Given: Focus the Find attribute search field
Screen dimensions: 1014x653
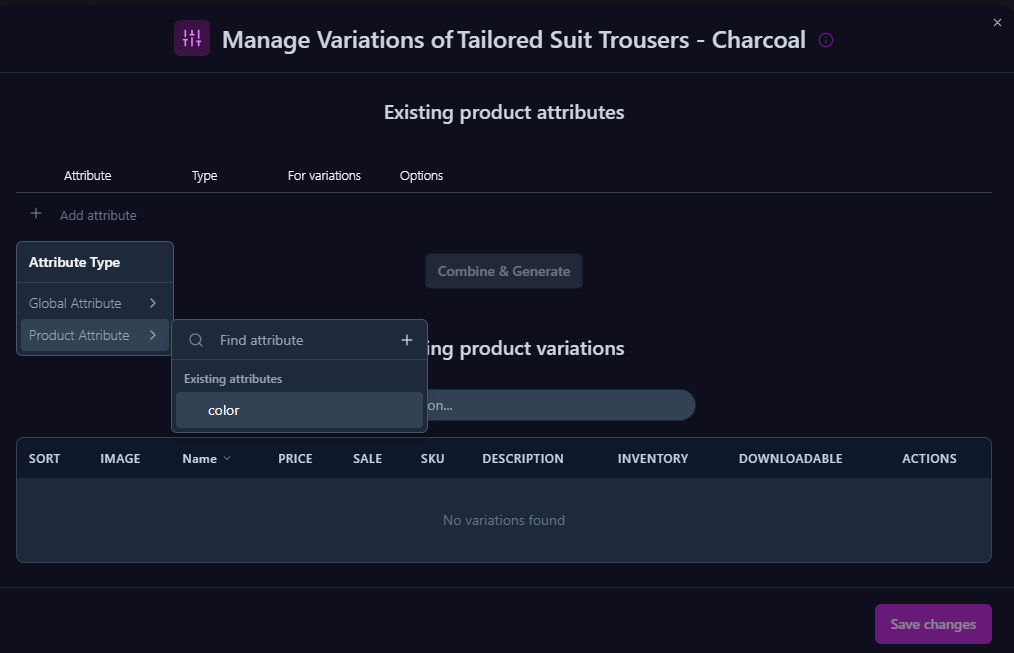Looking at the screenshot, I should (x=300, y=340).
